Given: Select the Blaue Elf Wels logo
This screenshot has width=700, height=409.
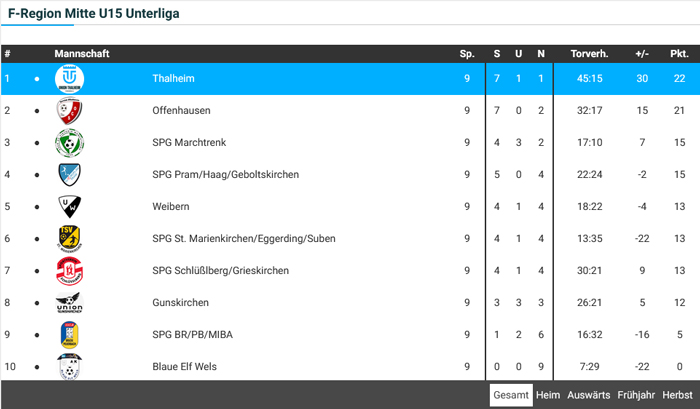Looking at the screenshot, I should pos(69,367).
